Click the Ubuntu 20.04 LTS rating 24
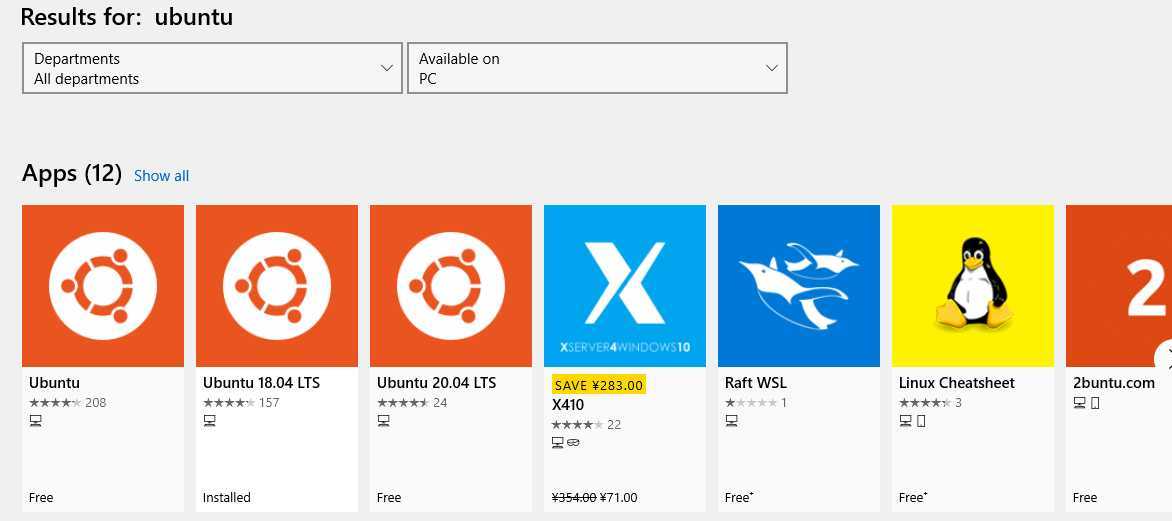 click(x=412, y=403)
